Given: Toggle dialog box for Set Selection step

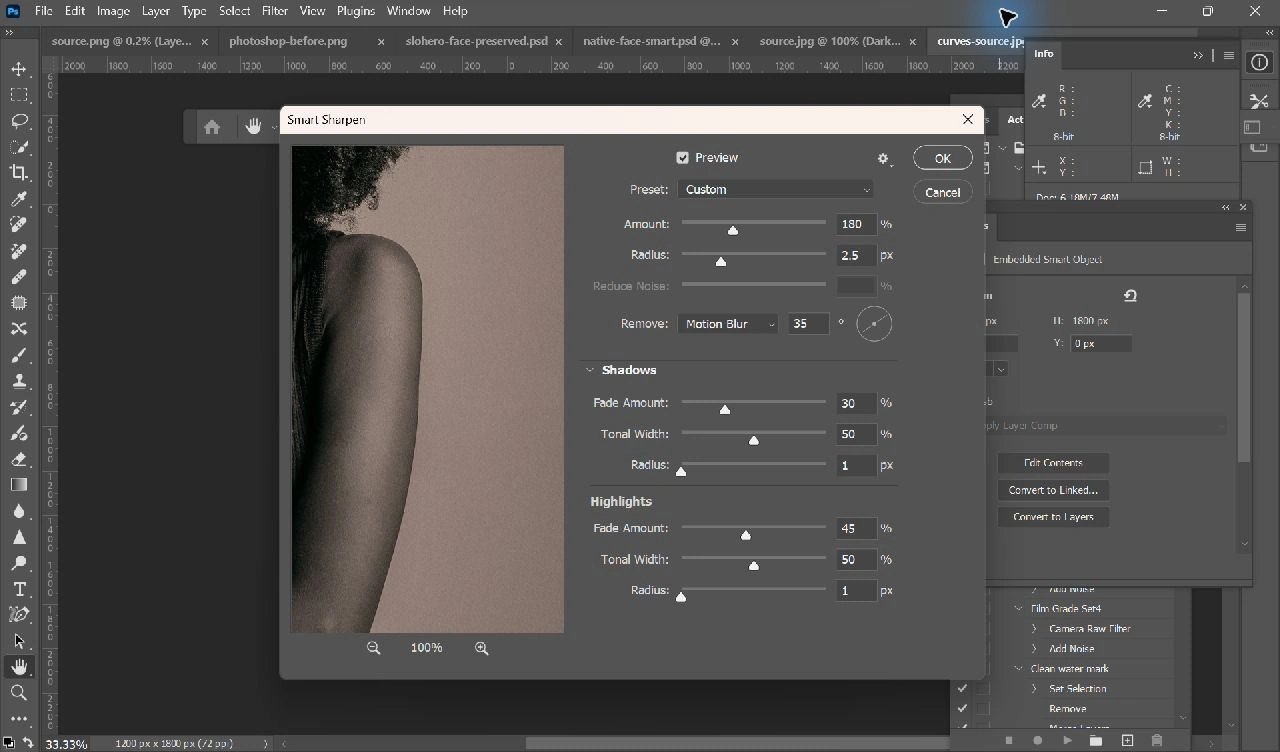Looking at the screenshot, I should click(983, 688).
